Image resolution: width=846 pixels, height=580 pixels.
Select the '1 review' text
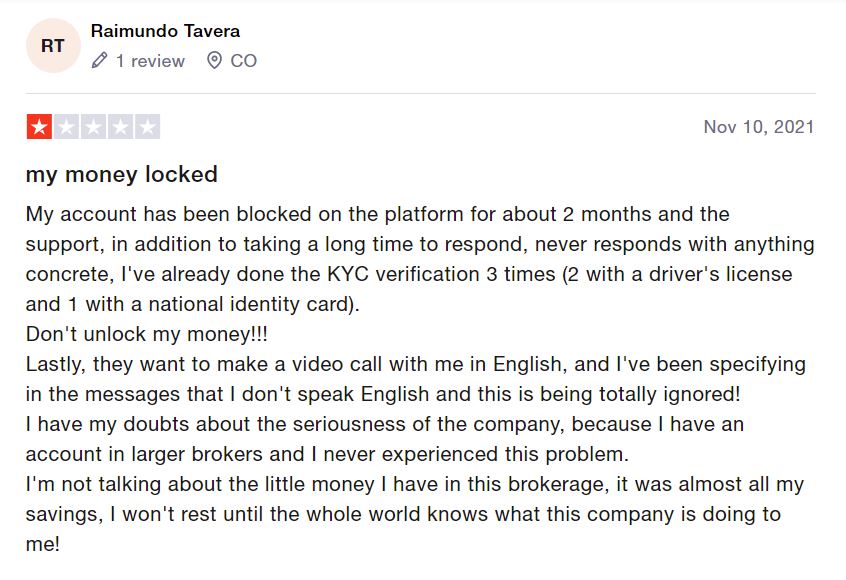click(x=150, y=61)
